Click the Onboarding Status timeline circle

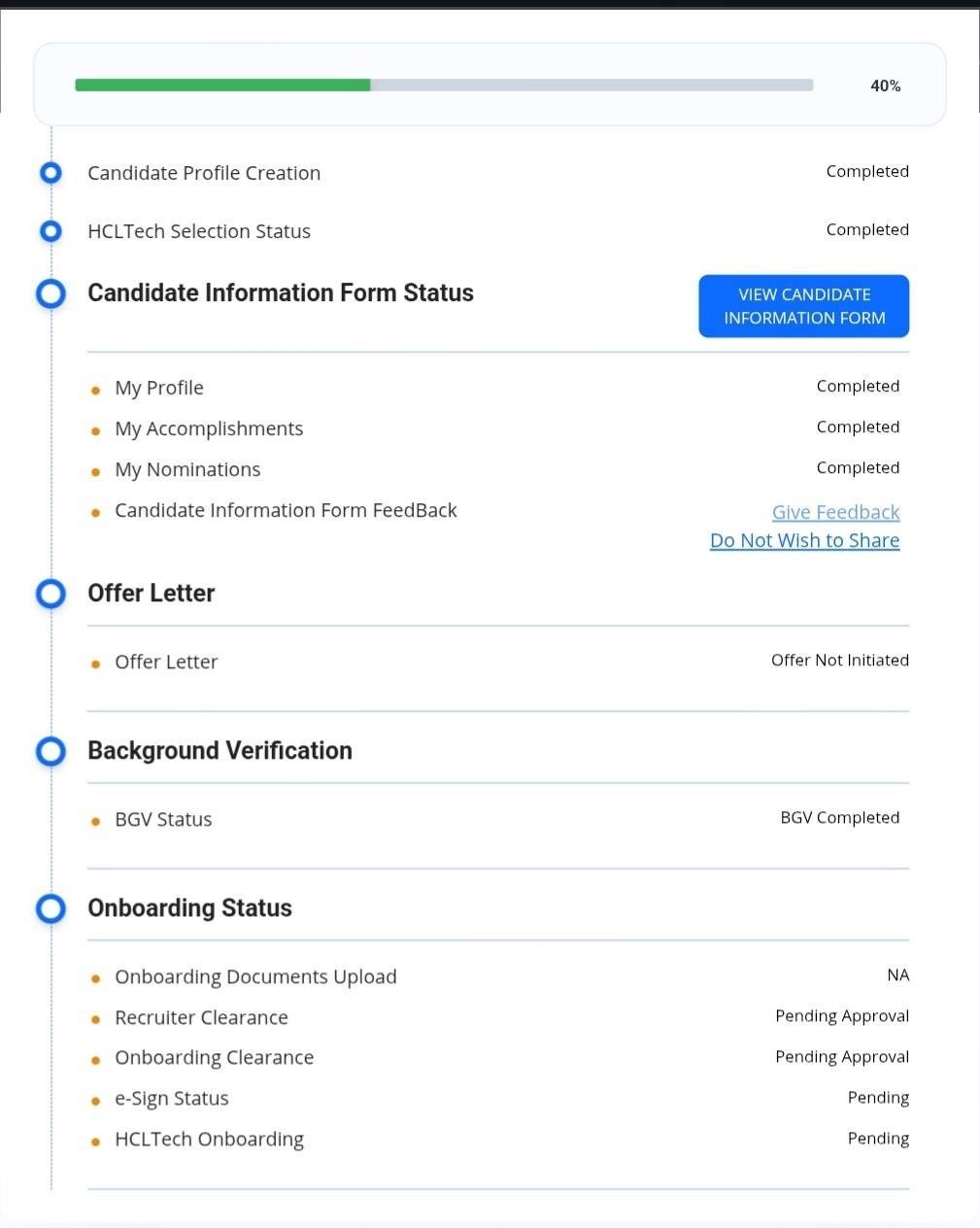51,908
